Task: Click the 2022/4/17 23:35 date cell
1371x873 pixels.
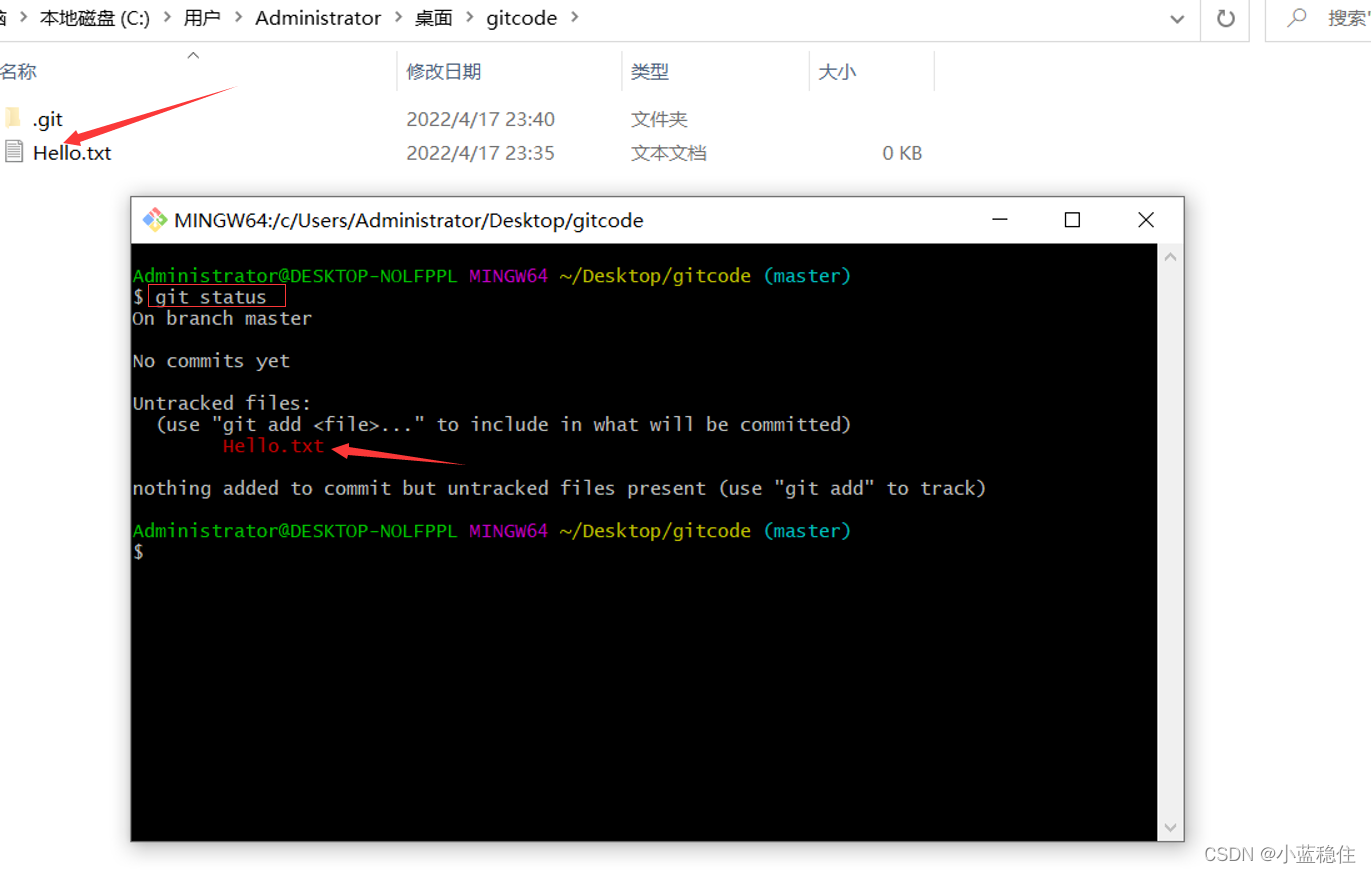Action: point(480,153)
